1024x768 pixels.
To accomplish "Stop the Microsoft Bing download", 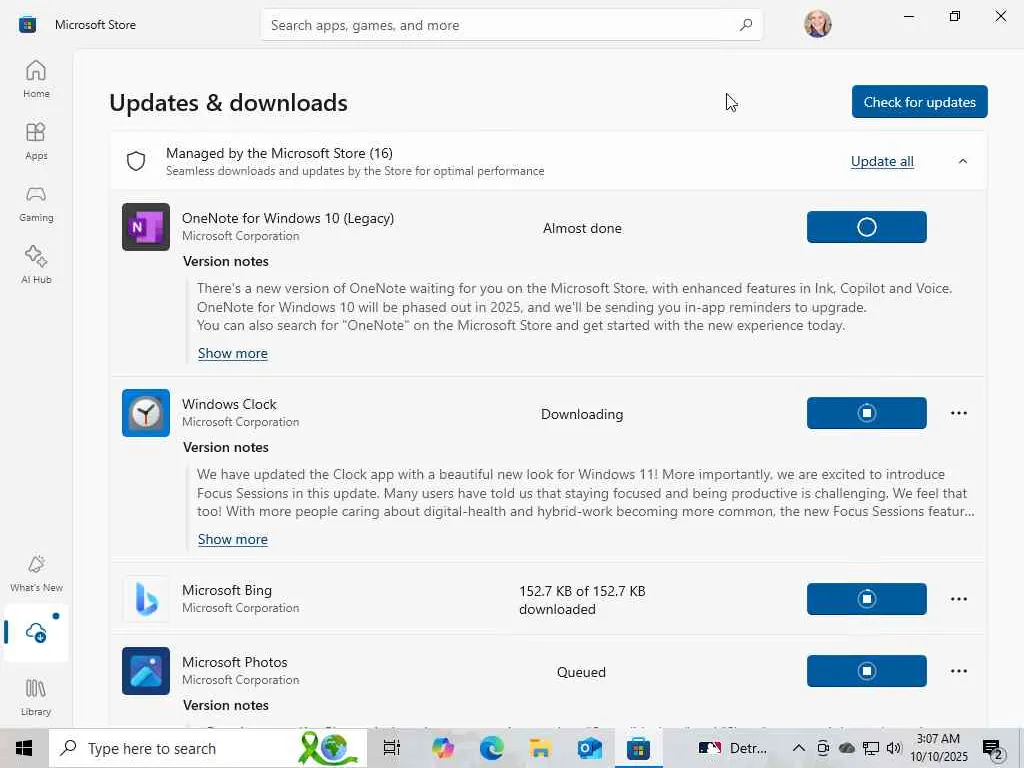I will click(866, 599).
